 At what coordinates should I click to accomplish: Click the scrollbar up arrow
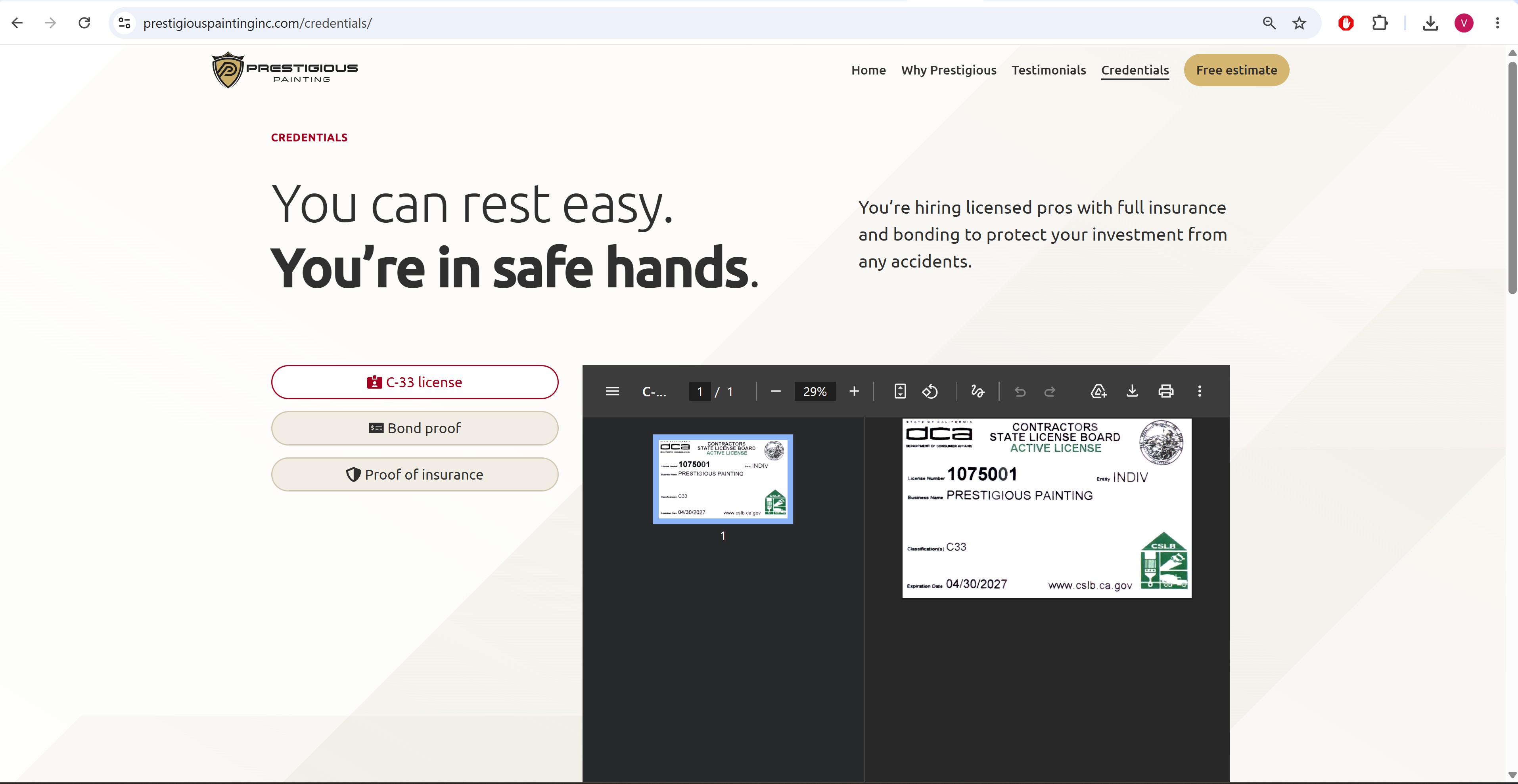click(1512, 53)
